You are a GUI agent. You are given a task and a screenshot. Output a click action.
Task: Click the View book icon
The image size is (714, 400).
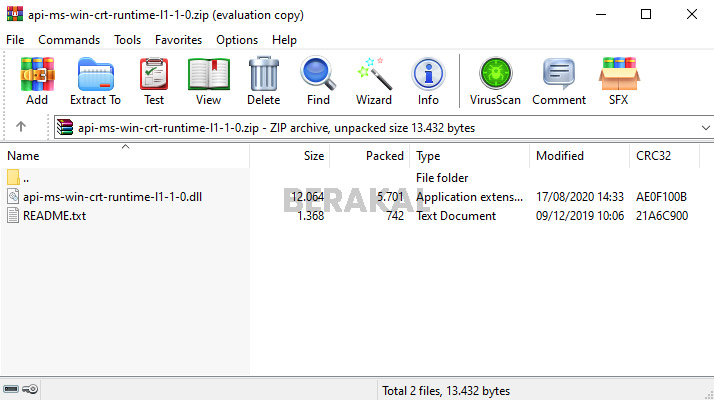(x=209, y=81)
